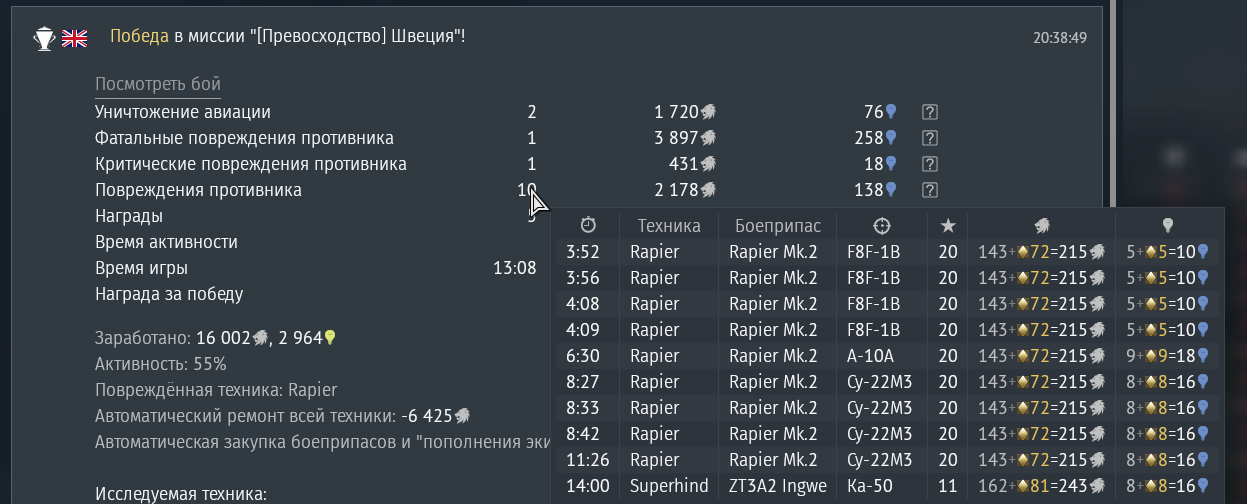Image resolution: width=1247 pixels, height=504 pixels.
Task: Click the British flag icon
Action: [74, 38]
